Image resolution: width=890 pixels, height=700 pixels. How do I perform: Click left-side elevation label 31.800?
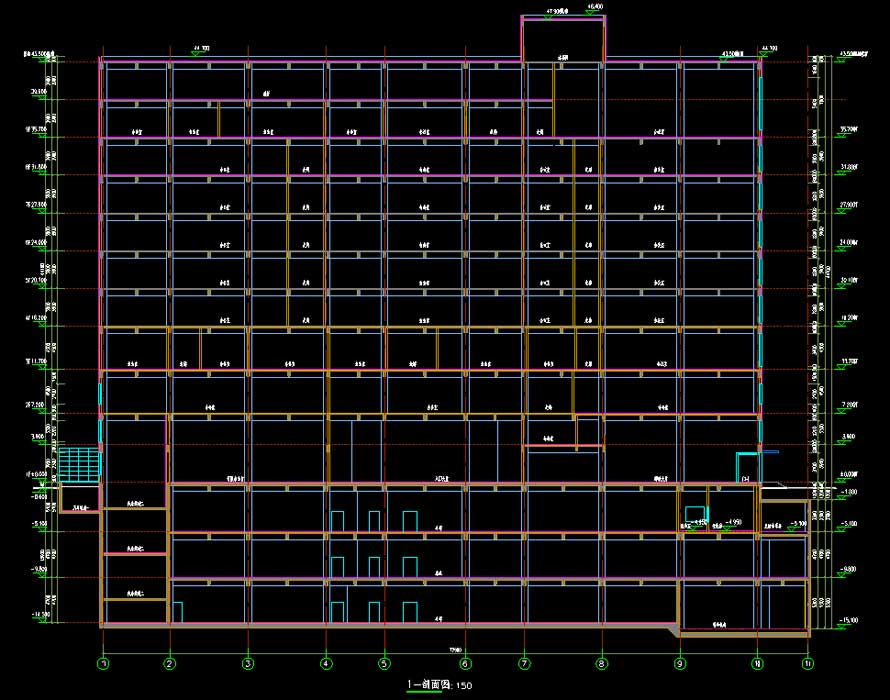[36, 167]
